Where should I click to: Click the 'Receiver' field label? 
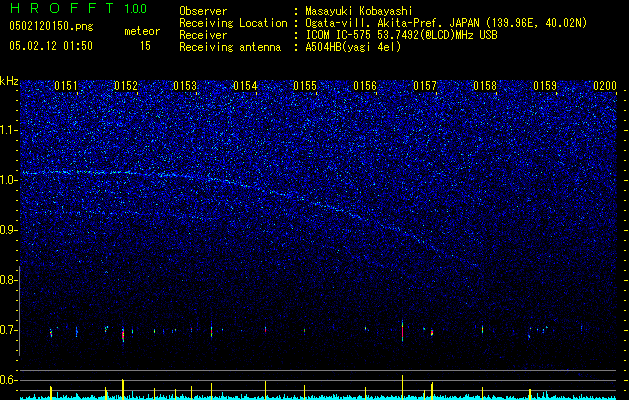[x=203, y=35]
